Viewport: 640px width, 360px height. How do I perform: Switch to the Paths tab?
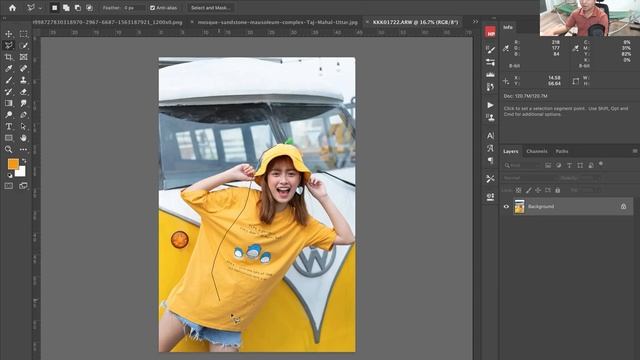(x=562, y=151)
